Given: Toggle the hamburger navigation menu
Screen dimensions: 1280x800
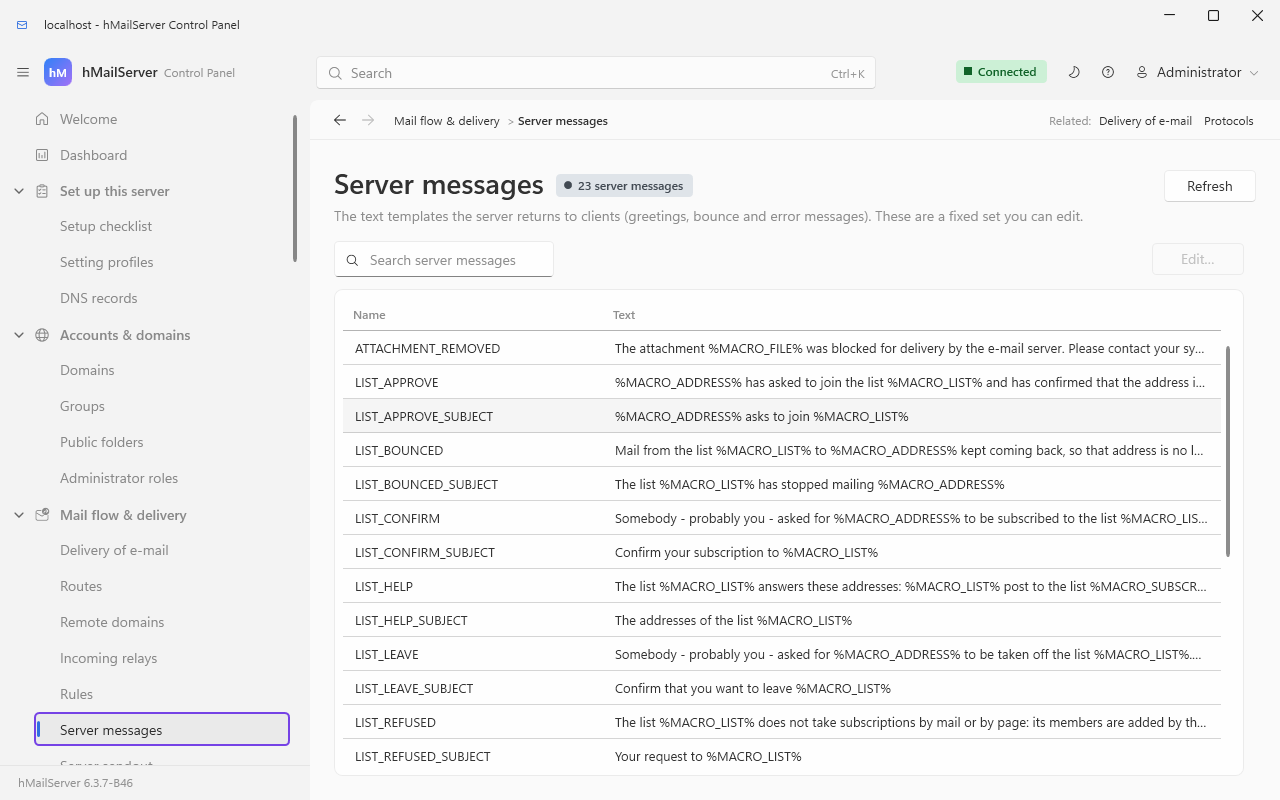Looking at the screenshot, I should [23, 73].
